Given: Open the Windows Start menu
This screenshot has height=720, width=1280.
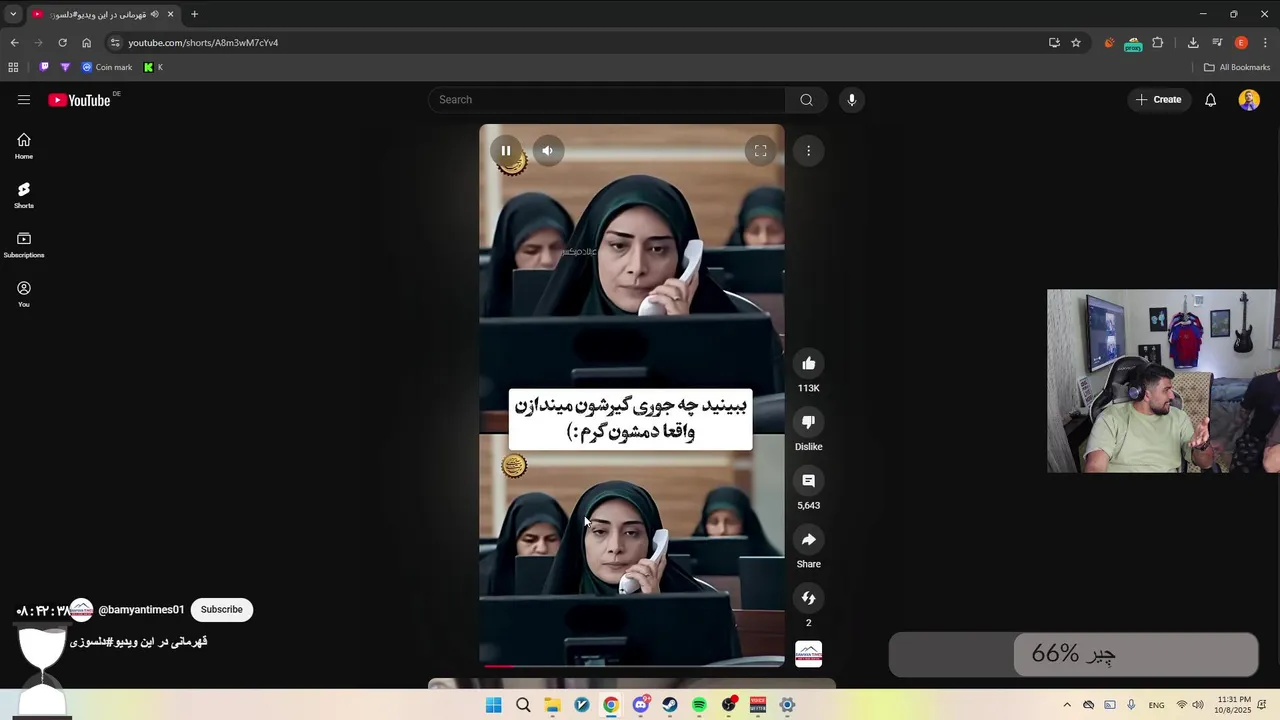Looking at the screenshot, I should [x=494, y=705].
